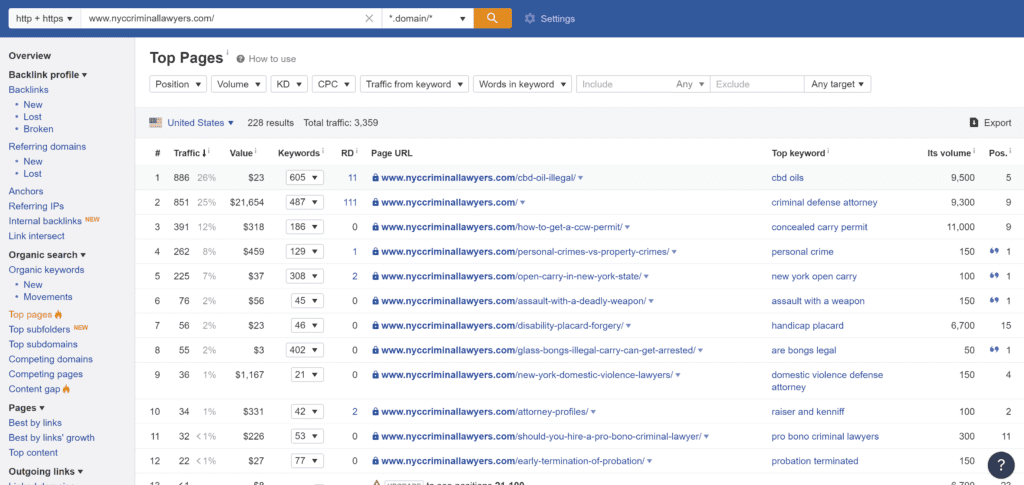The width and height of the screenshot is (1024, 485).
Task: Click the featured snippet quote icon for new york open carry
Action: (995, 276)
